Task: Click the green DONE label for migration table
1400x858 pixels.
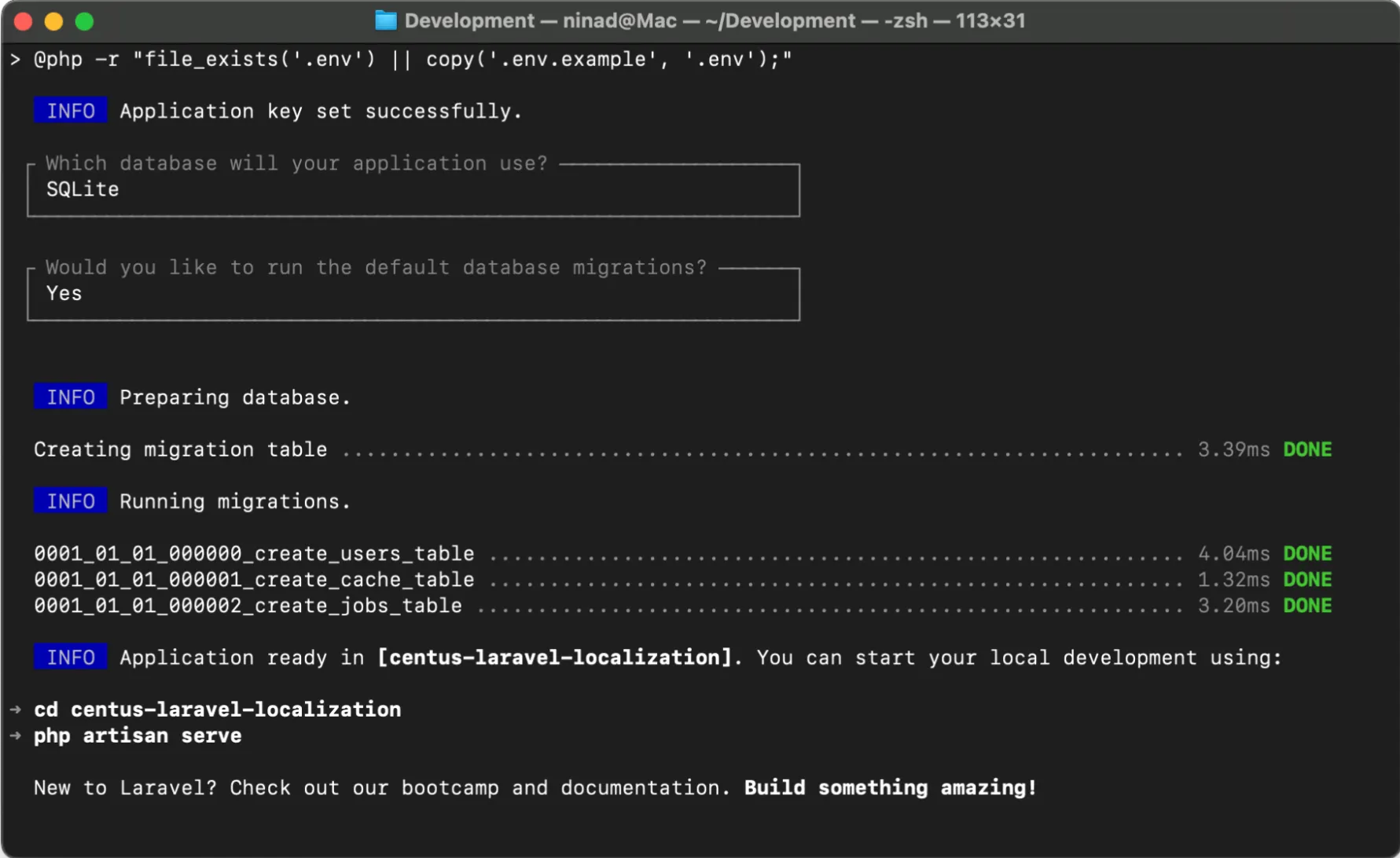Action: pyautogui.click(x=1307, y=449)
